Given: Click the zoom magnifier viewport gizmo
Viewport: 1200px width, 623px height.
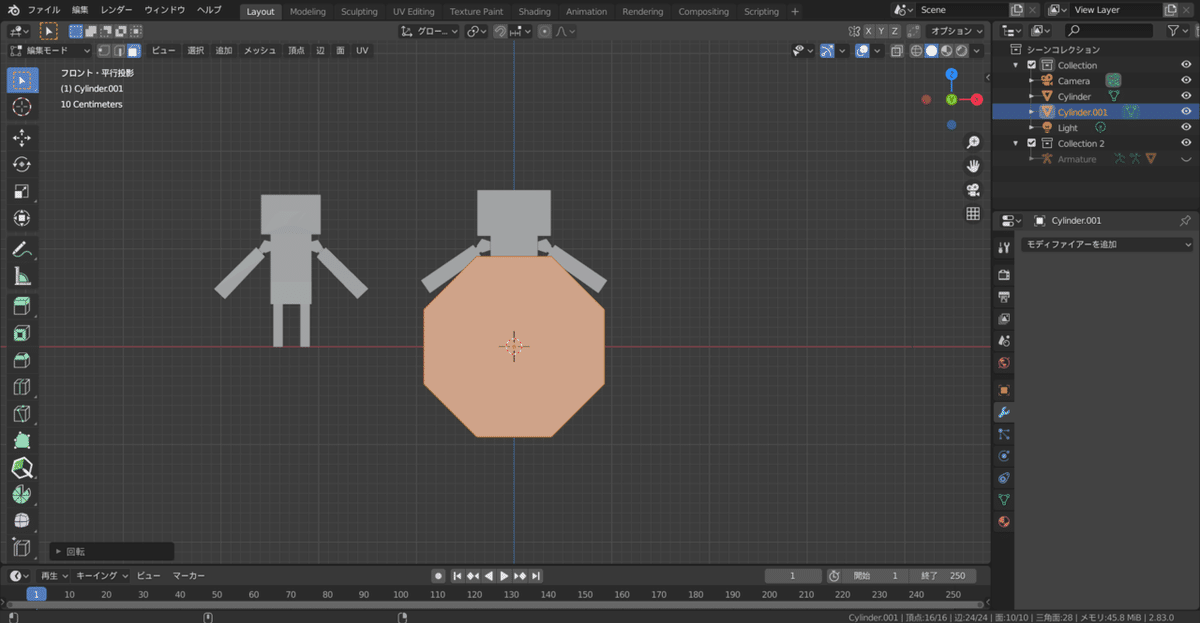Looking at the screenshot, I should 972,143.
